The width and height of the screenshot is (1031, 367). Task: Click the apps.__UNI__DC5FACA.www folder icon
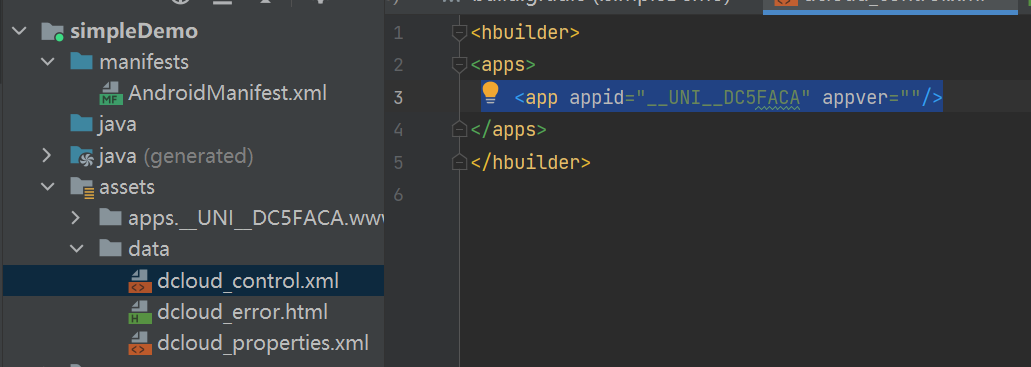[110, 218]
